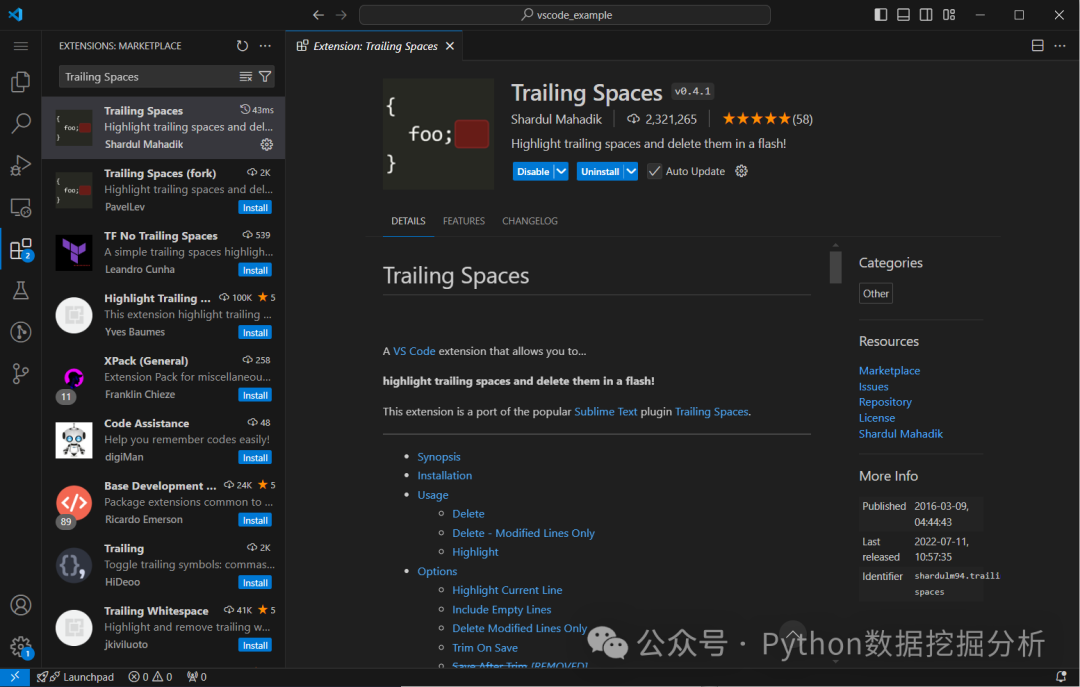Open the Search view in activity bar
The width and height of the screenshot is (1080, 687).
pos(21,123)
